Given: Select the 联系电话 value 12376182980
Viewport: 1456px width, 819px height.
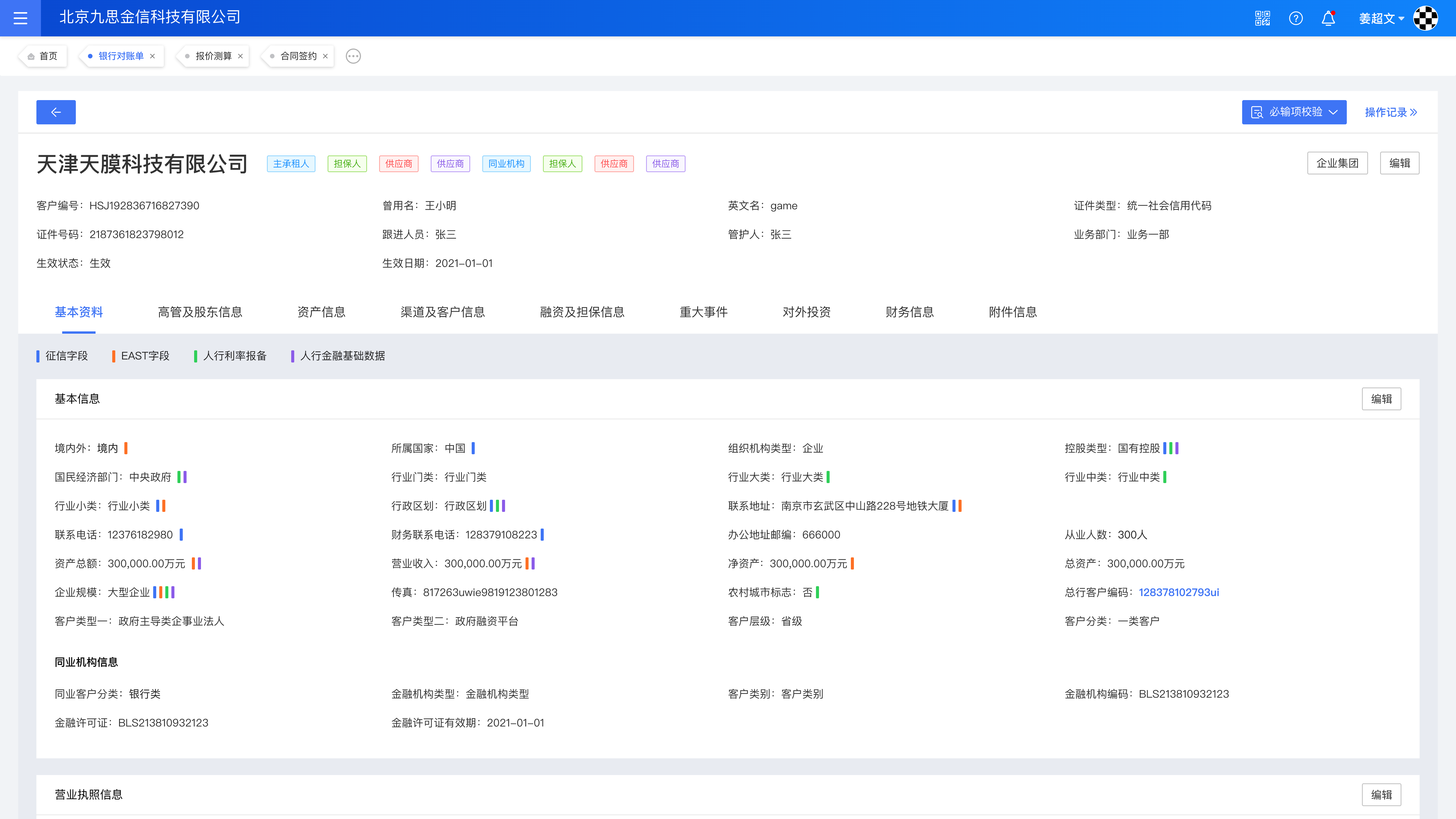Looking at the screenshot, I should (x=140, y=535).
